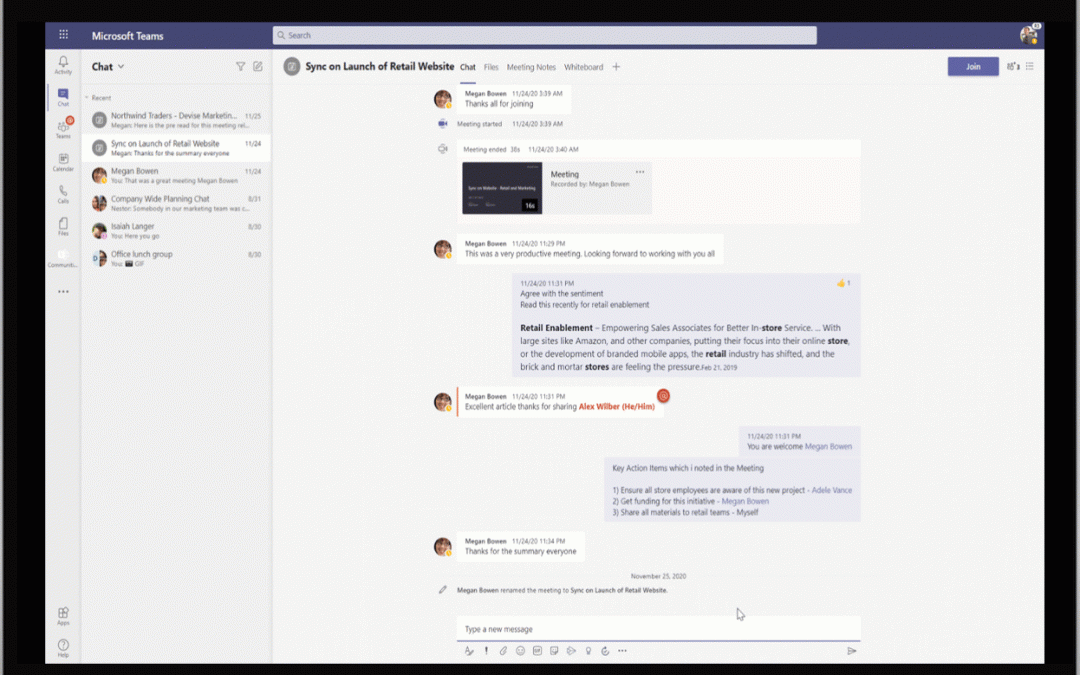The height and width of the screenshot is (675, 1080).
Task: Show more apps ellipsis in left rail
Action: point(63,291)
